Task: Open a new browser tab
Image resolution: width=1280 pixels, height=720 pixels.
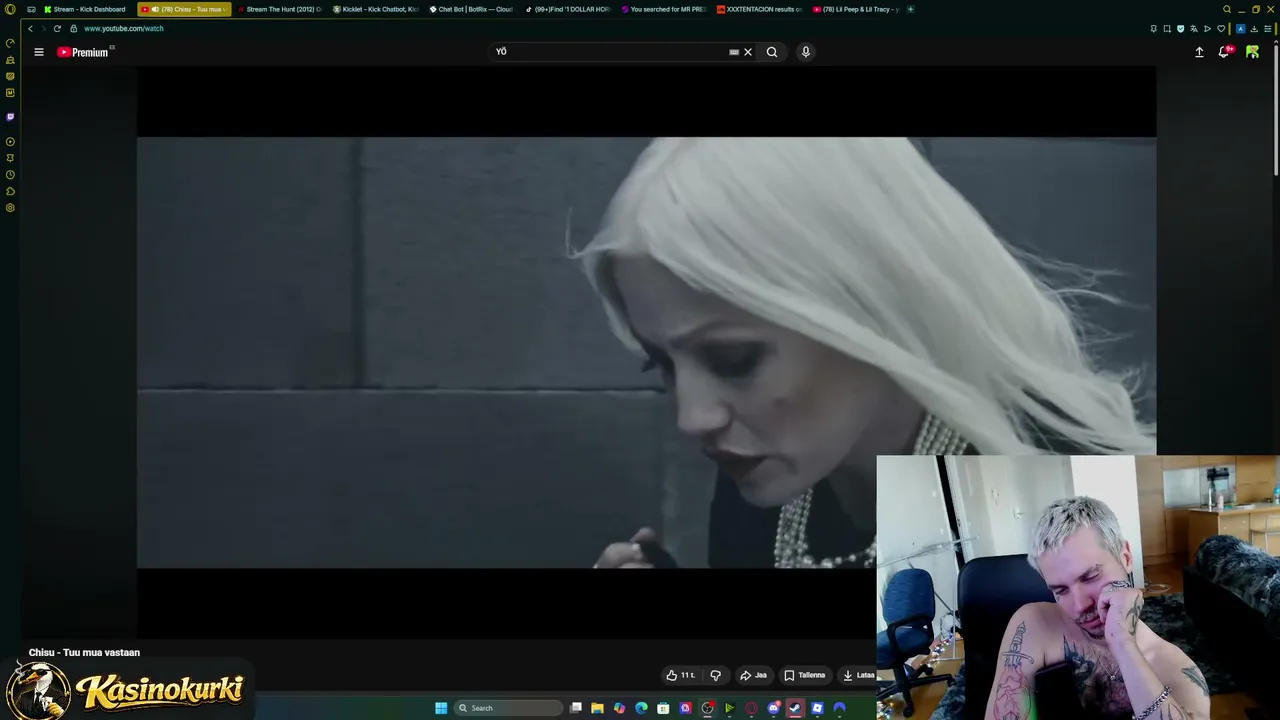Action: coord(910,9)
